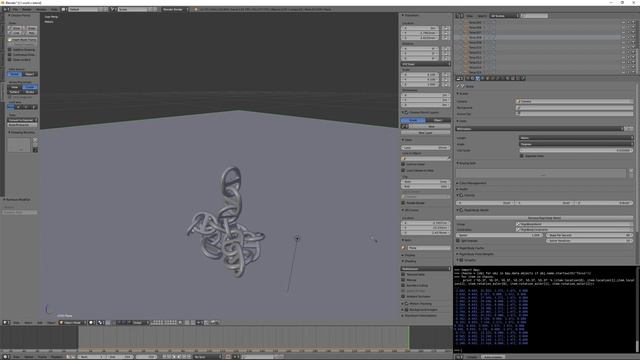This screenshot has width=640, height=360.
Task: Open the XYZ Euler rotation mode dropdown
Action: click(426, 64)
